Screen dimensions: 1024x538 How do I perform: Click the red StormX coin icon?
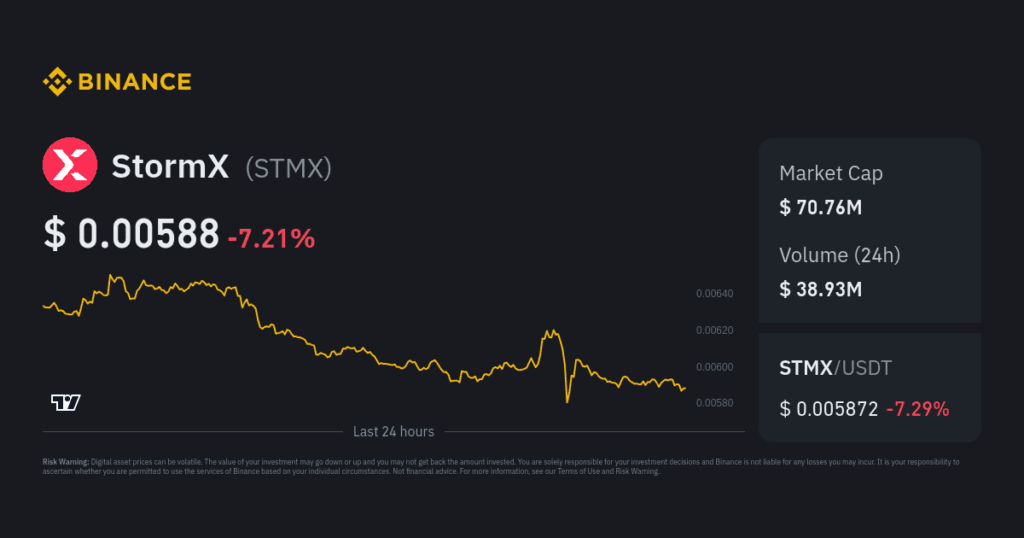pyautogui.click(x=70, y=165)
